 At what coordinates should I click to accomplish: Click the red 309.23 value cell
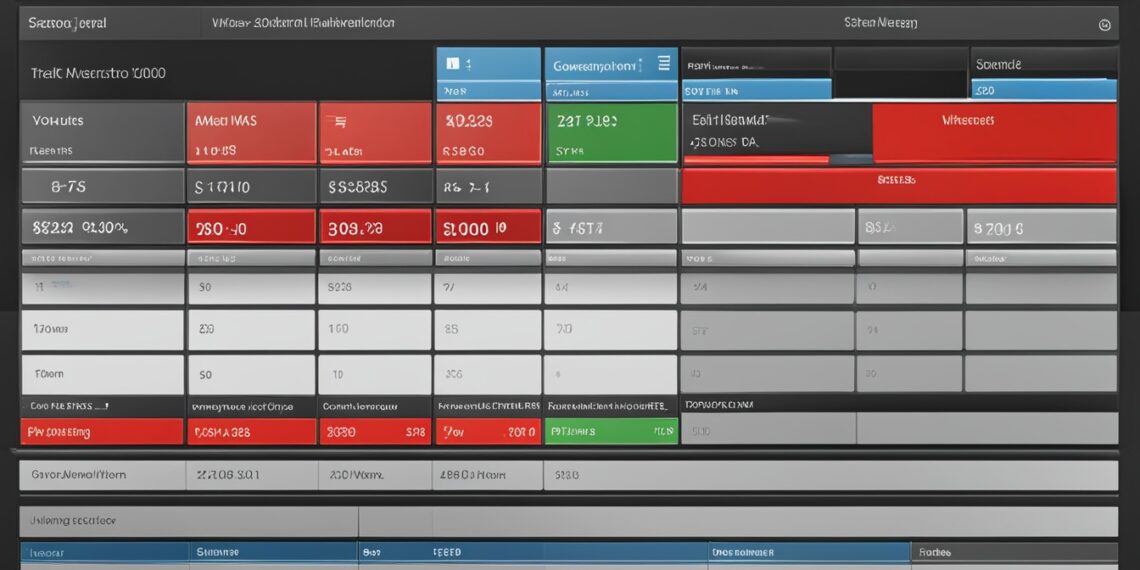click(375, 226)
